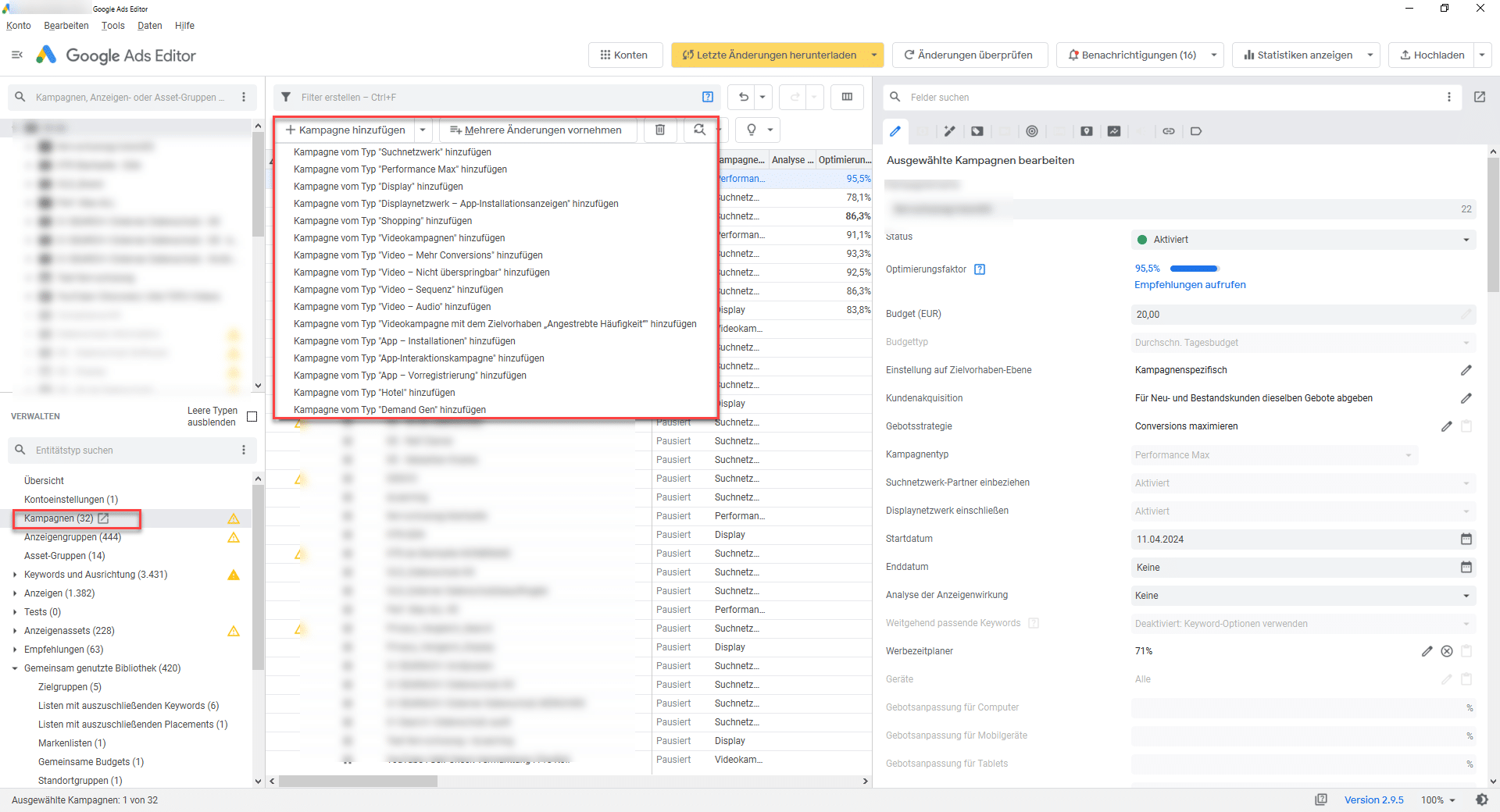Click the Optimierungsfaktor progress bar
The width and height of the screenshot is (1500, 812).
pyautogui.click(x=1194, y=269)
